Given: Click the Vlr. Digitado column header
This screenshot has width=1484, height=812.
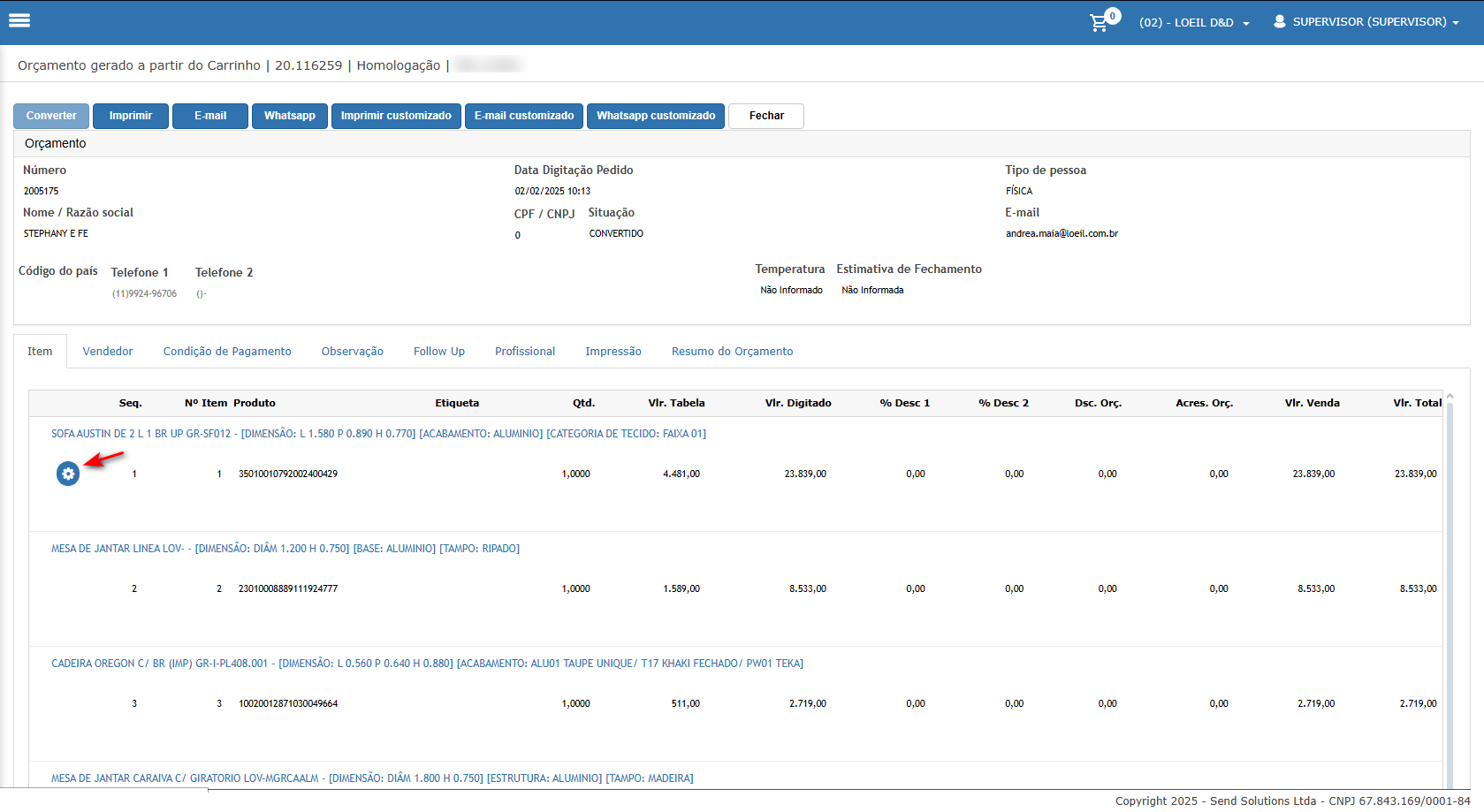Looking at the screenshot, I should click(x=798, y=403).
